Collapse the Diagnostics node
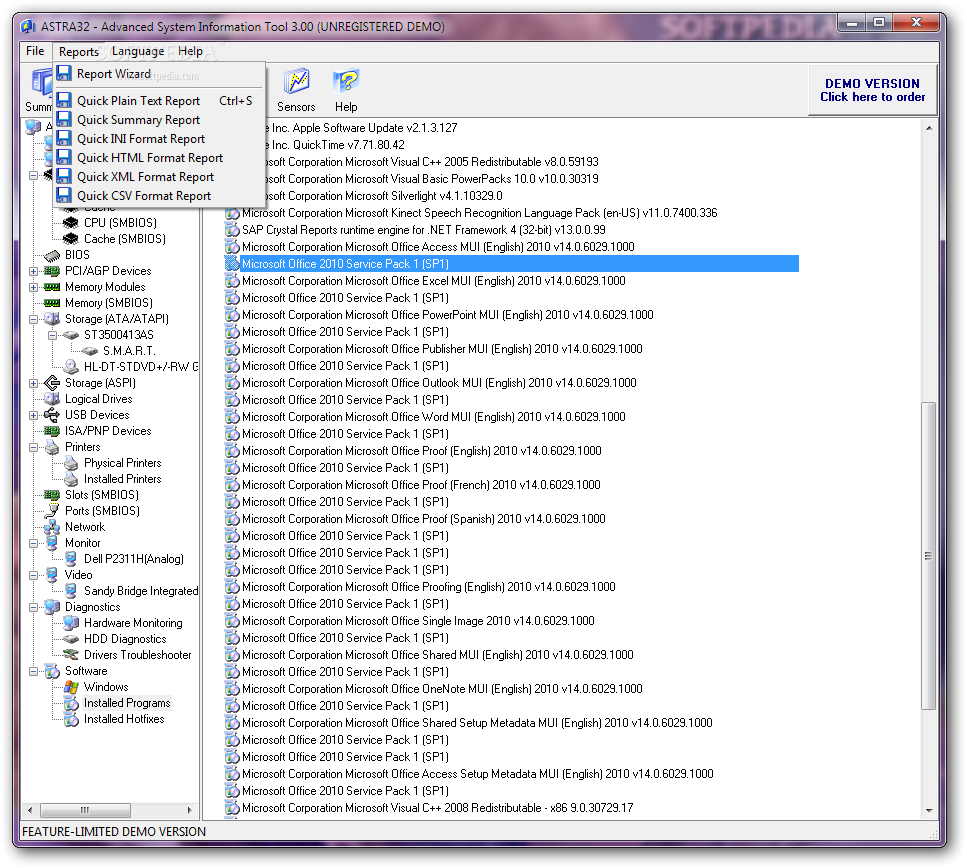967x868 pixels. (x=33, y=607)
